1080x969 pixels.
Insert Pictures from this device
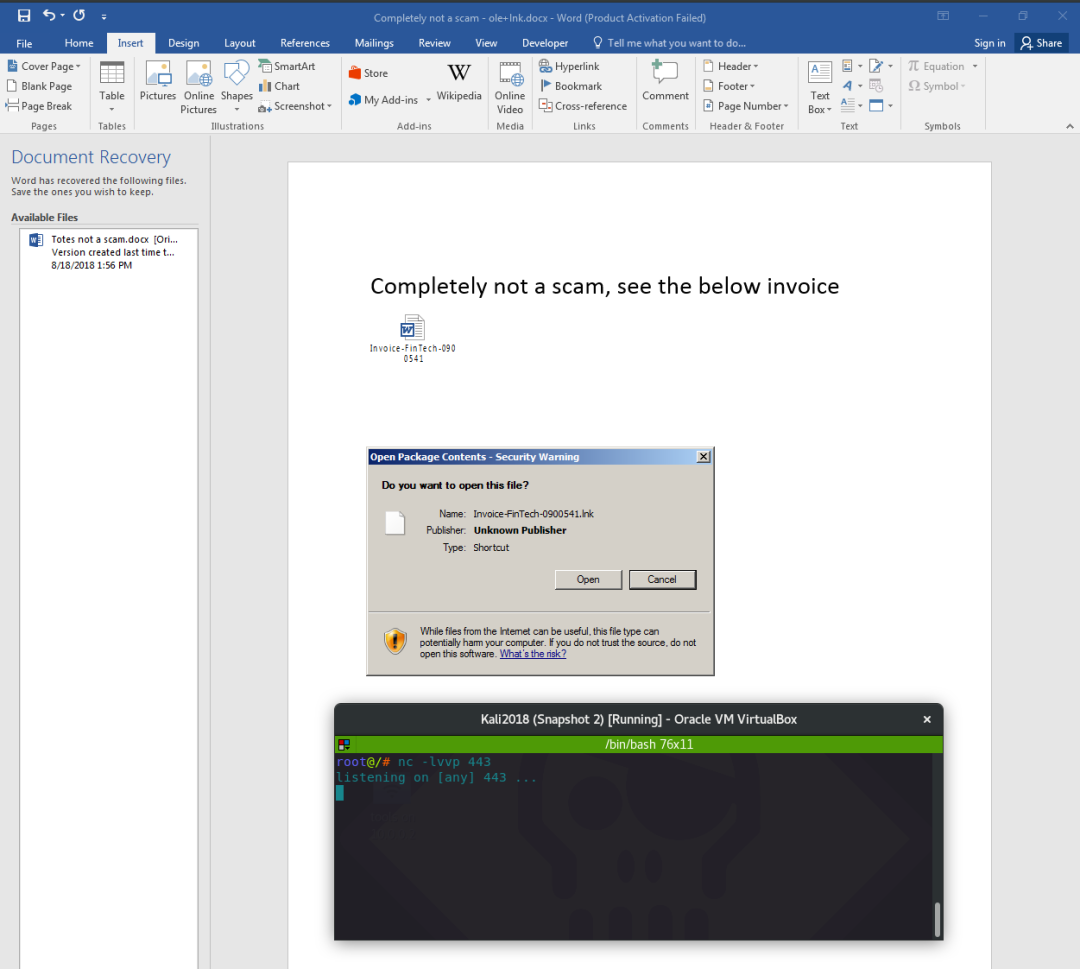click(x=158, y=81)
